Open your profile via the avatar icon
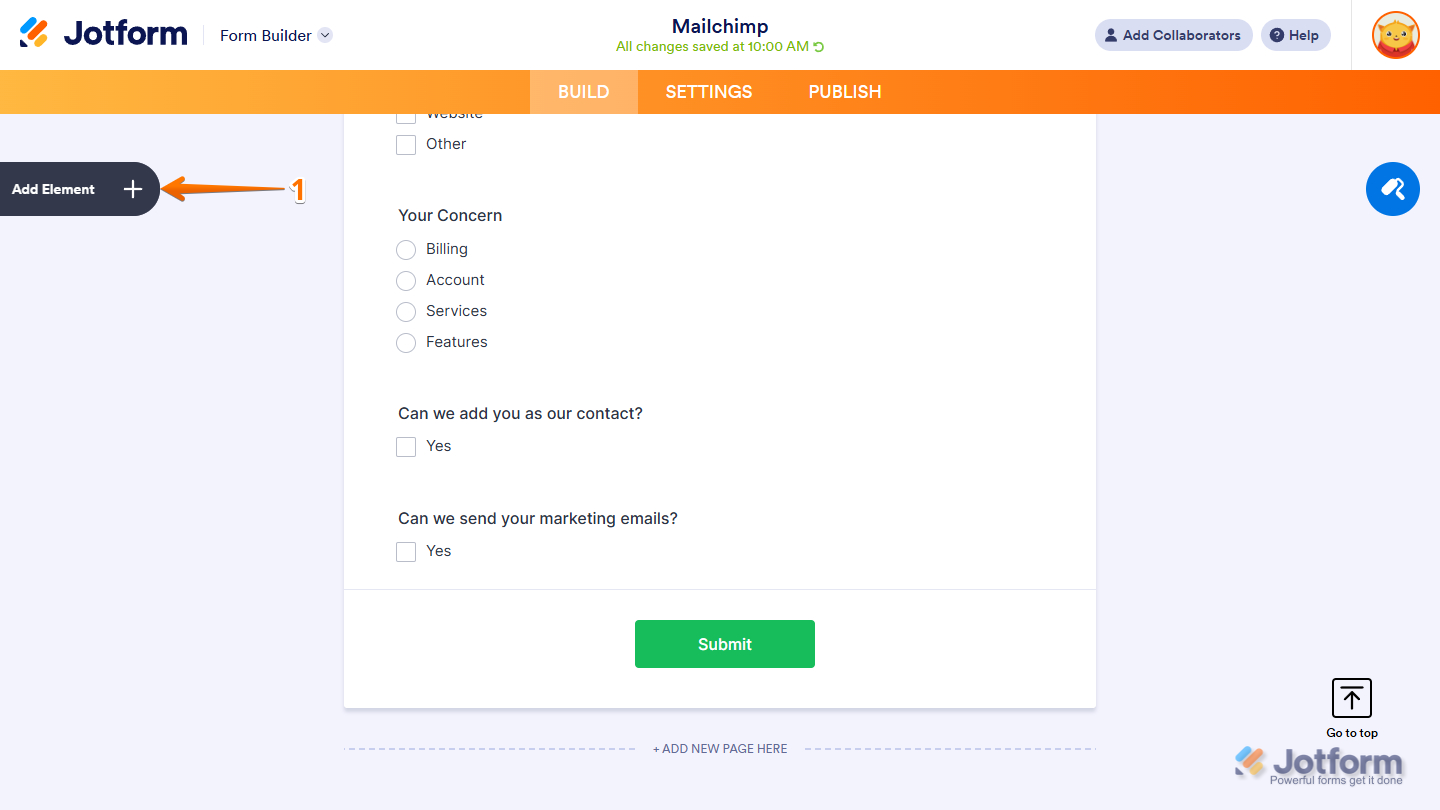 [1395, 35]
